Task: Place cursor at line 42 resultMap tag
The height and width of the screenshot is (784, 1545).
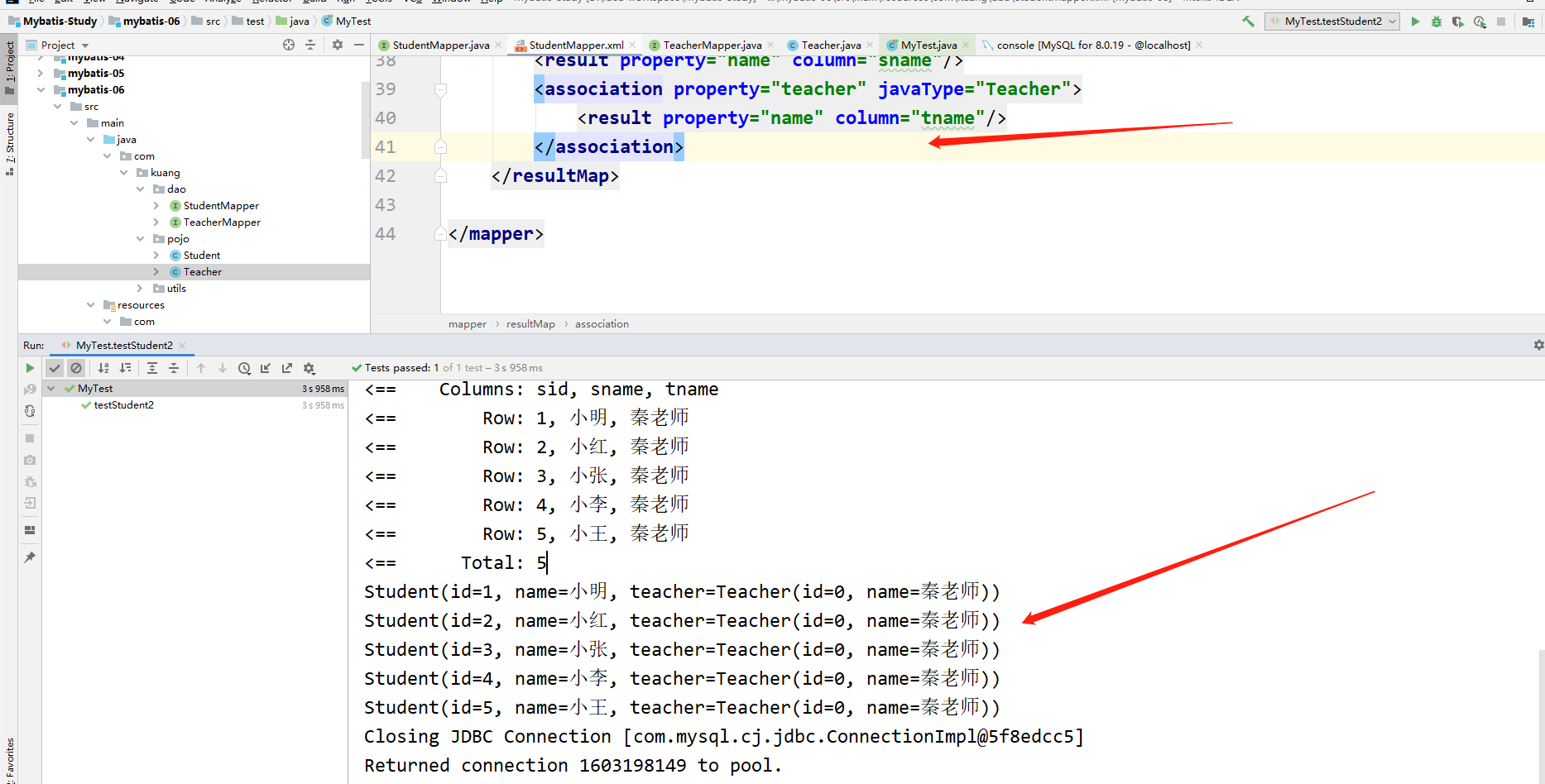Action: pos(554,176)
